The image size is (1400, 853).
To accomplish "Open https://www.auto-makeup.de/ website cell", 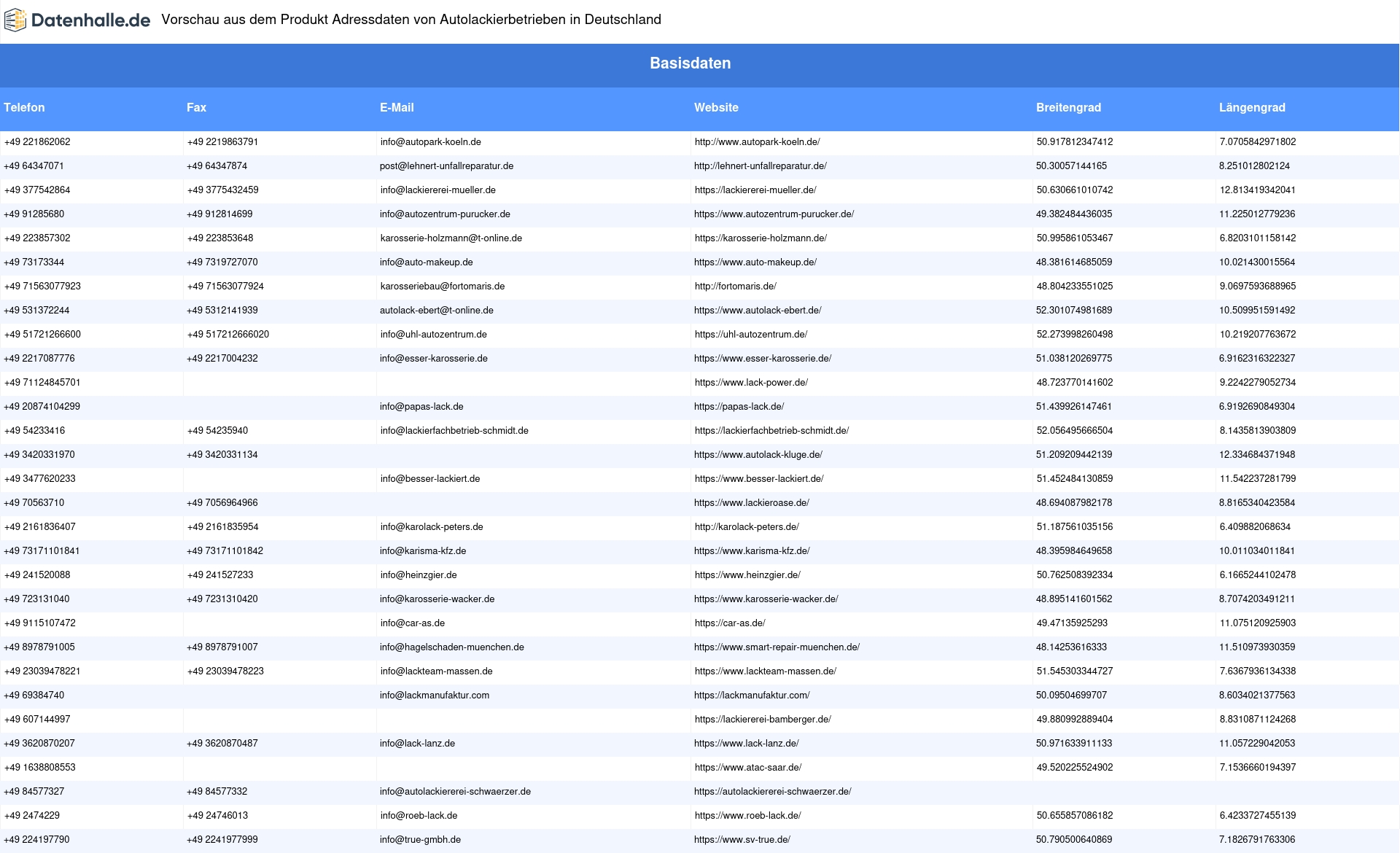I will (x=755, y=262).
